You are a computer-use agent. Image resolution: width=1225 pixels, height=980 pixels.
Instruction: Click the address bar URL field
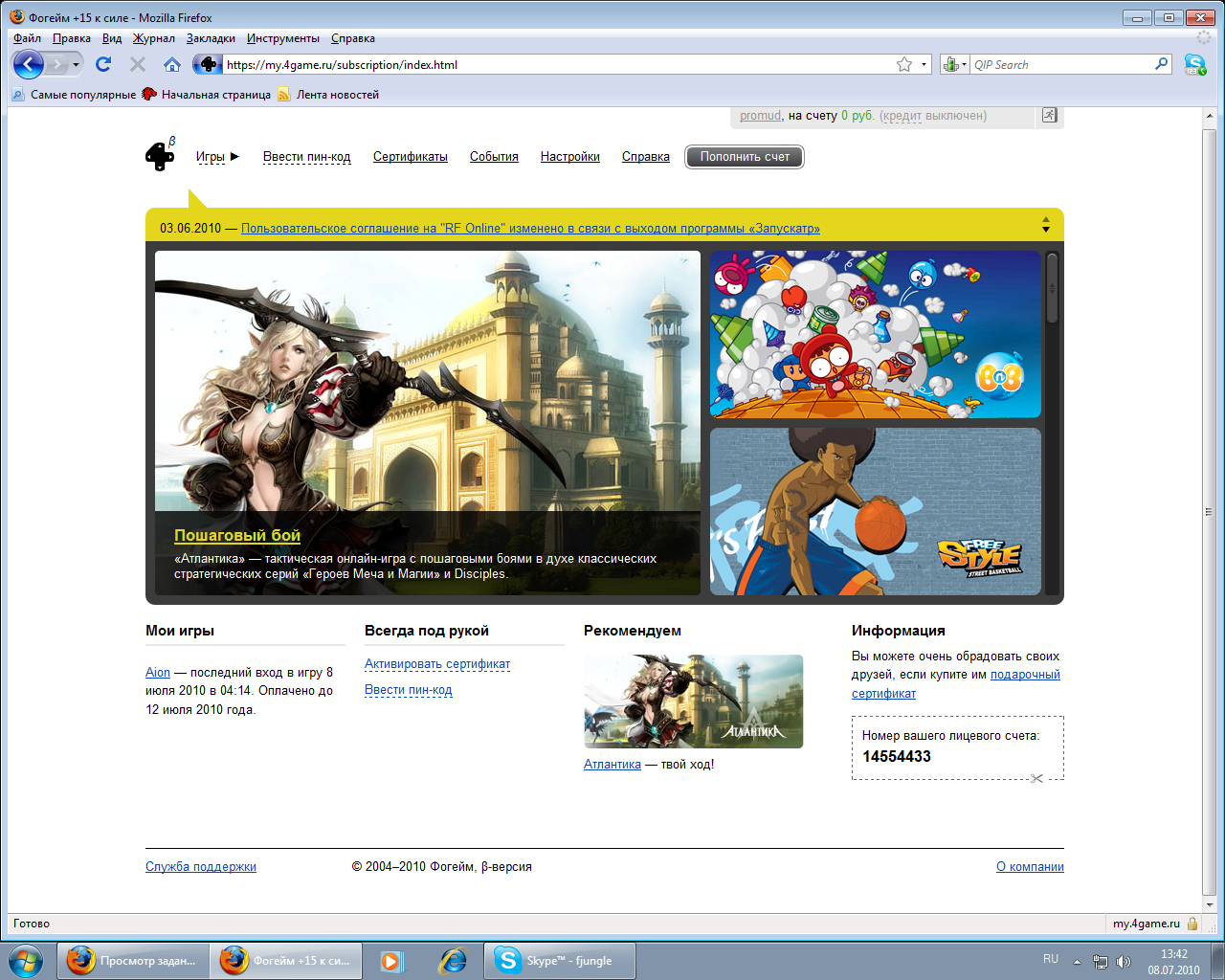pos(559,65)
